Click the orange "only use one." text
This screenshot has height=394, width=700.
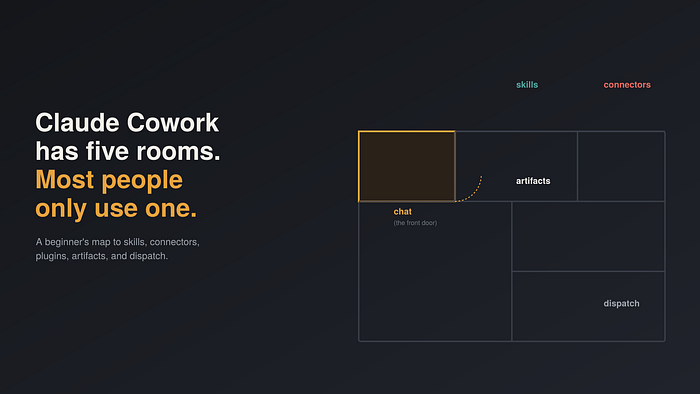coord(116,208)
